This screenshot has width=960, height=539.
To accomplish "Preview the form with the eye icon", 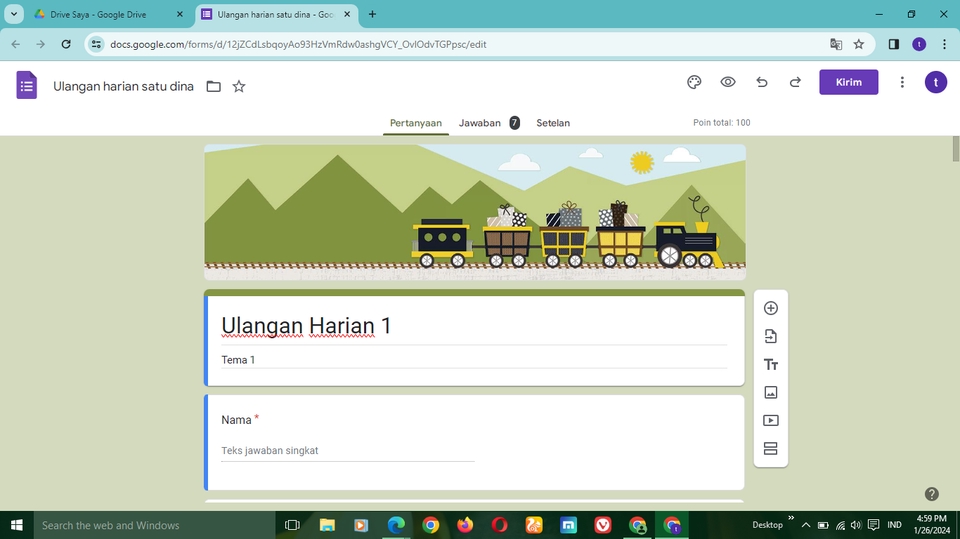I will [727, 82].
